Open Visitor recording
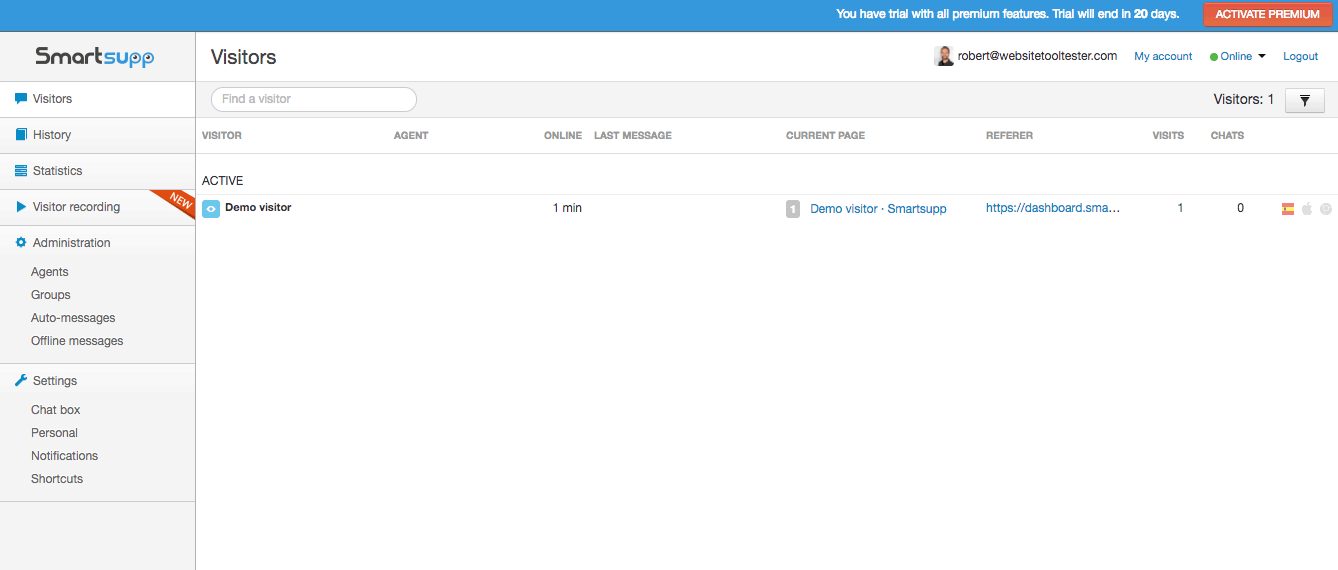Viewport: 1338px width, 570px height. (x=97, y=207)
